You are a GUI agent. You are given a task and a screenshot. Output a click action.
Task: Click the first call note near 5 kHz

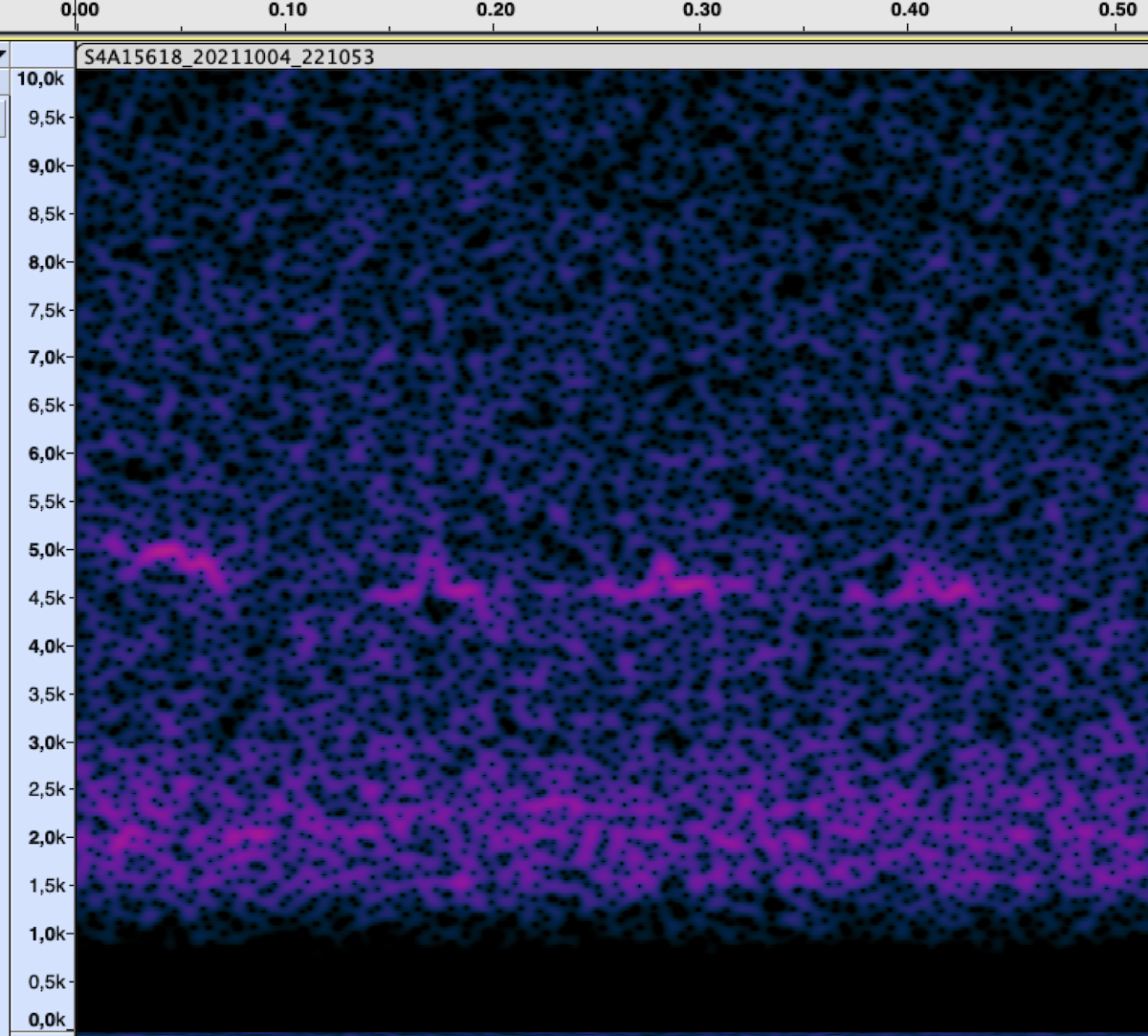[170, 554]
